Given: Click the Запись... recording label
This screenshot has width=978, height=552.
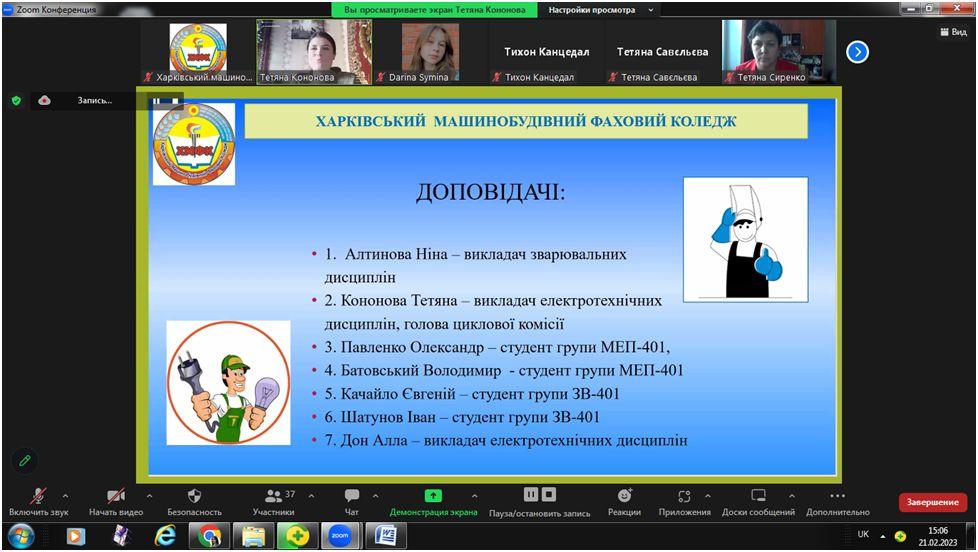Looking at the screenshot, I should pyautogui.click(x=94, y=100).
